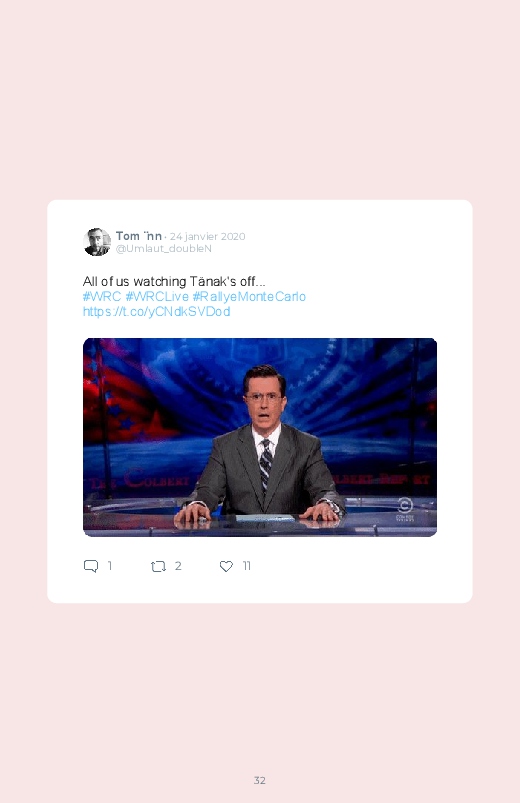This screenshot has width=520, height=803.
Task: Follow the t.co/yCNdkSVDod link
Action: point(156,311)
